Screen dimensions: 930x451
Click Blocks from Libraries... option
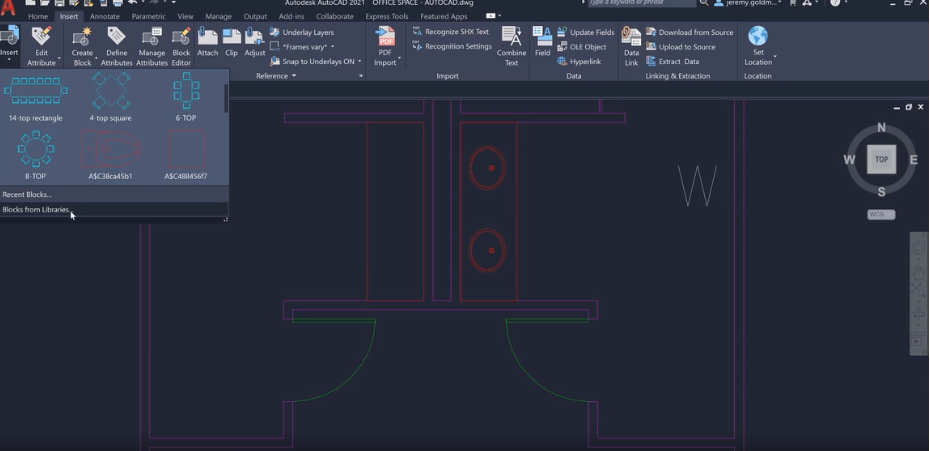[114, 209]
